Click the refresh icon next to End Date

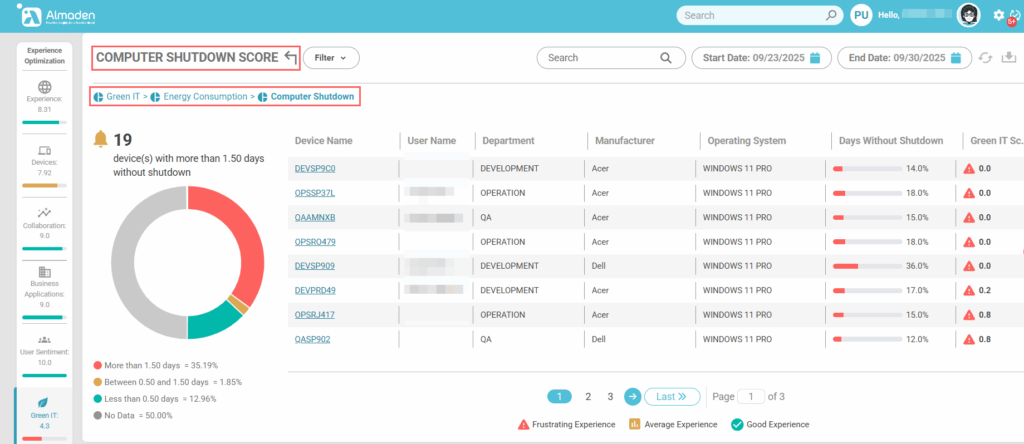(987, 58)
